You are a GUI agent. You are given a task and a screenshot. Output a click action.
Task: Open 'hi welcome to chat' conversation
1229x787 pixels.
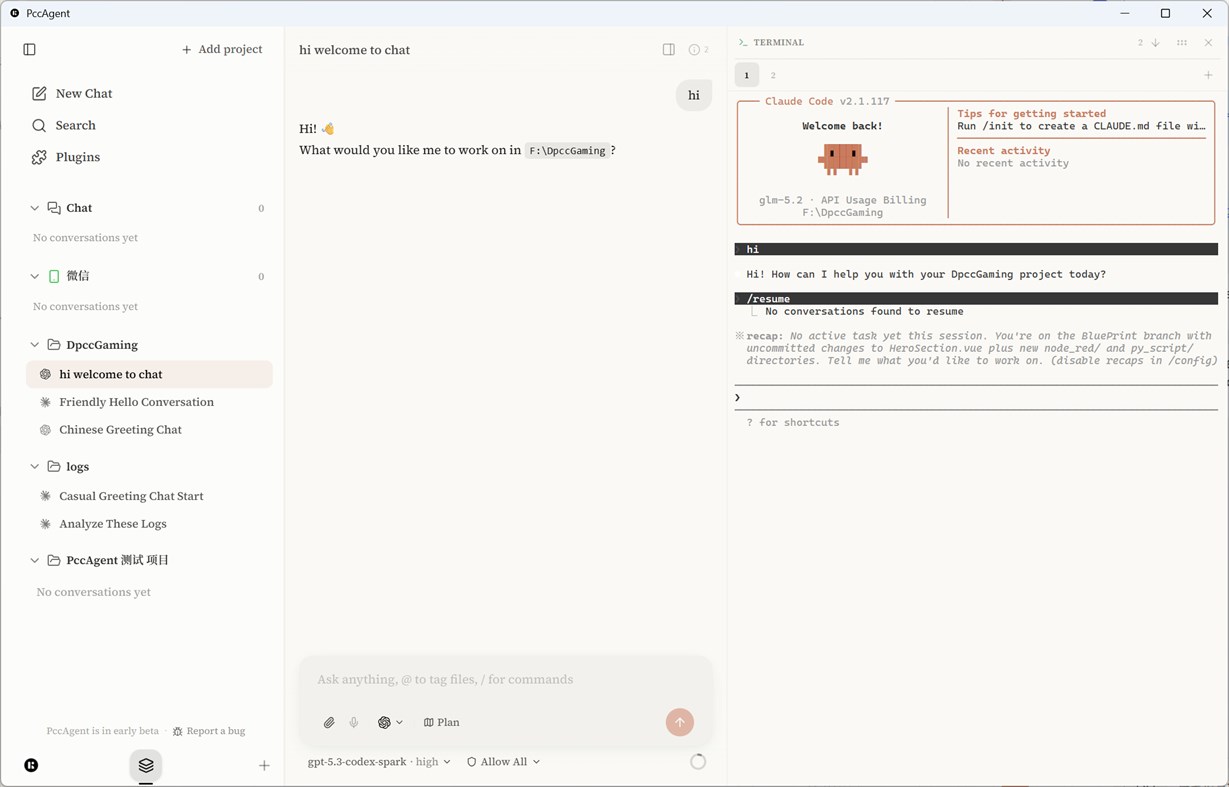[x=149, y=374]
